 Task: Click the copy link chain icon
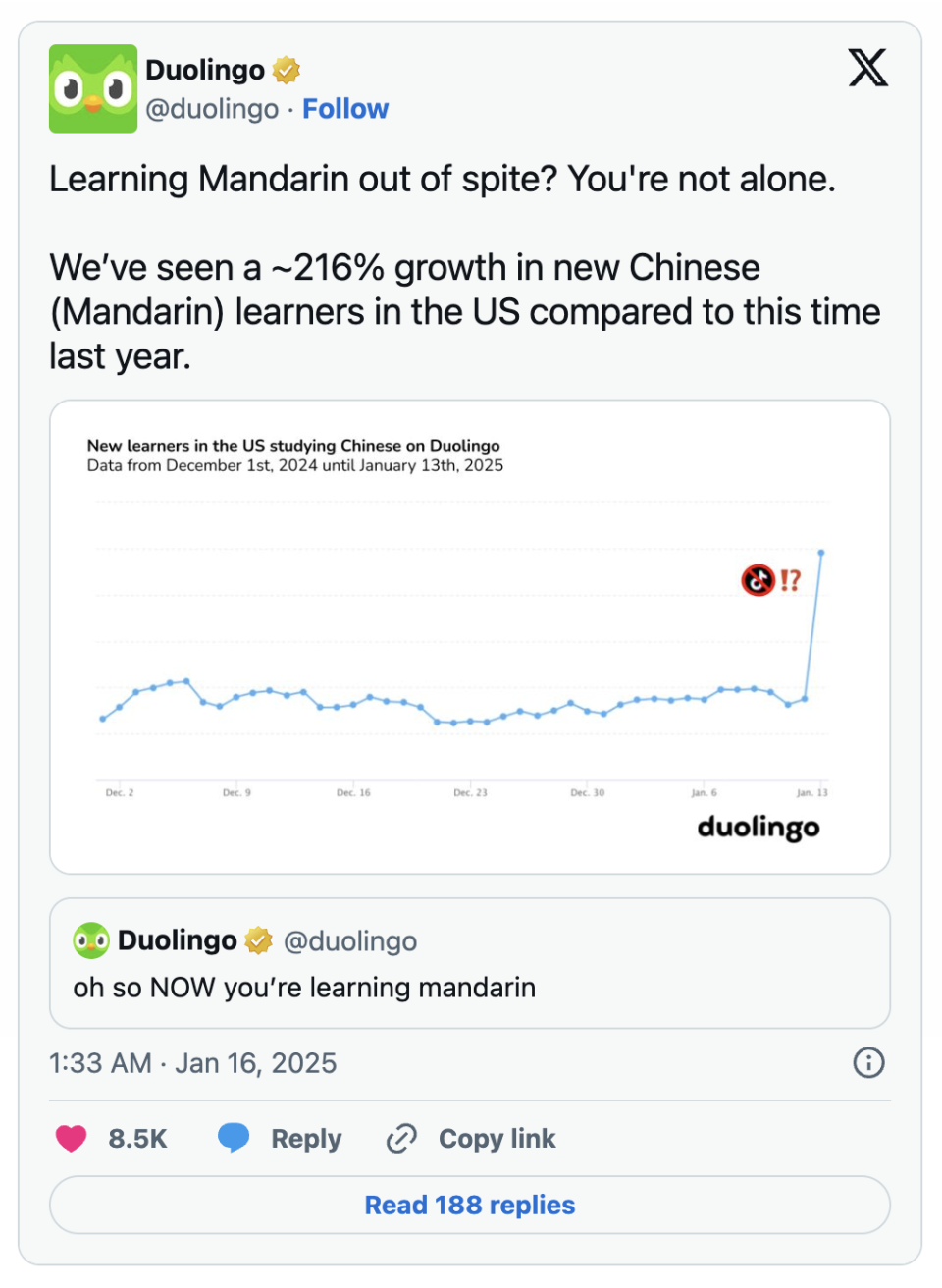tap(401, 1138)
